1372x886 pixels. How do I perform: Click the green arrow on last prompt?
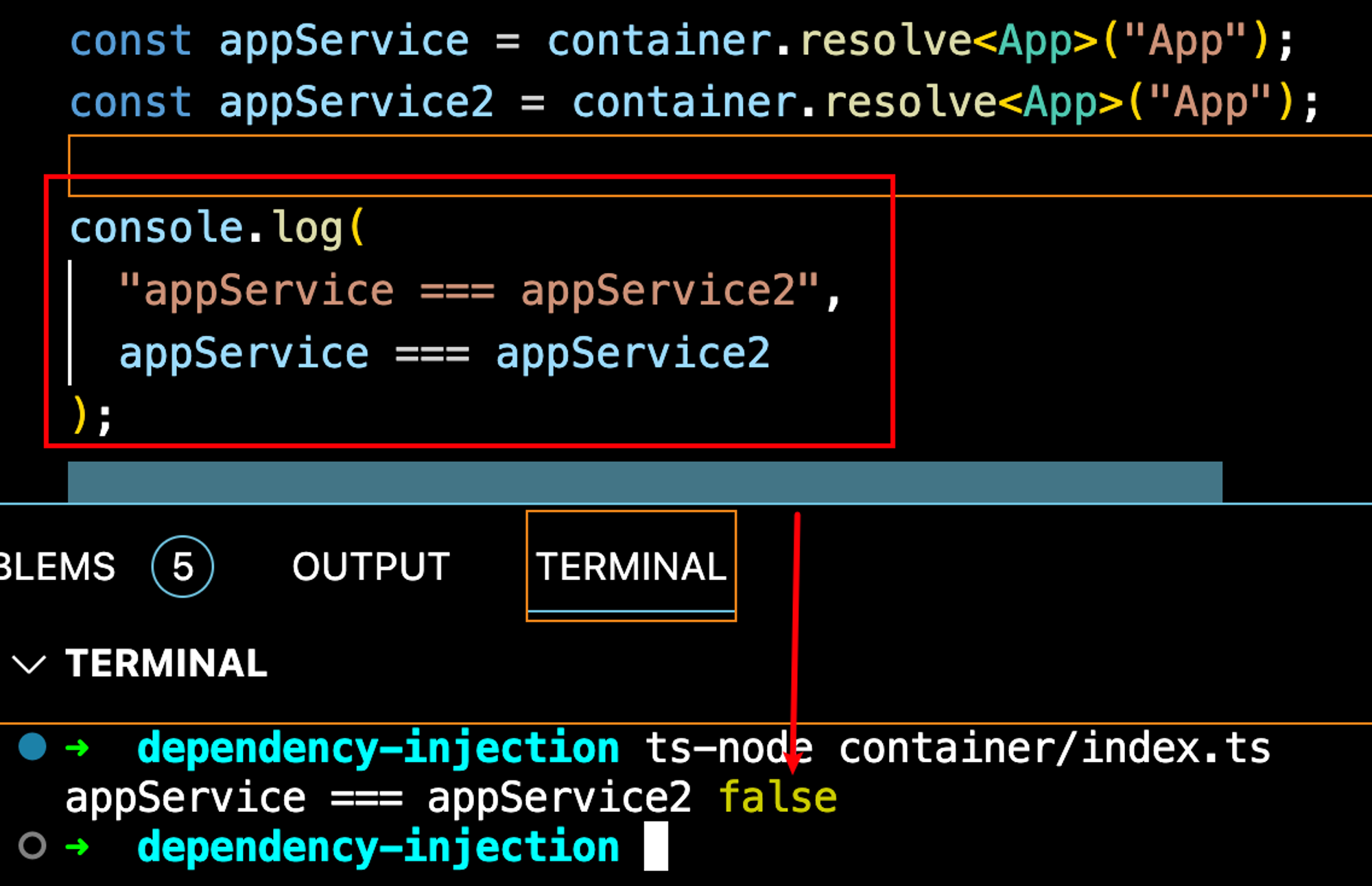point(77,846)
